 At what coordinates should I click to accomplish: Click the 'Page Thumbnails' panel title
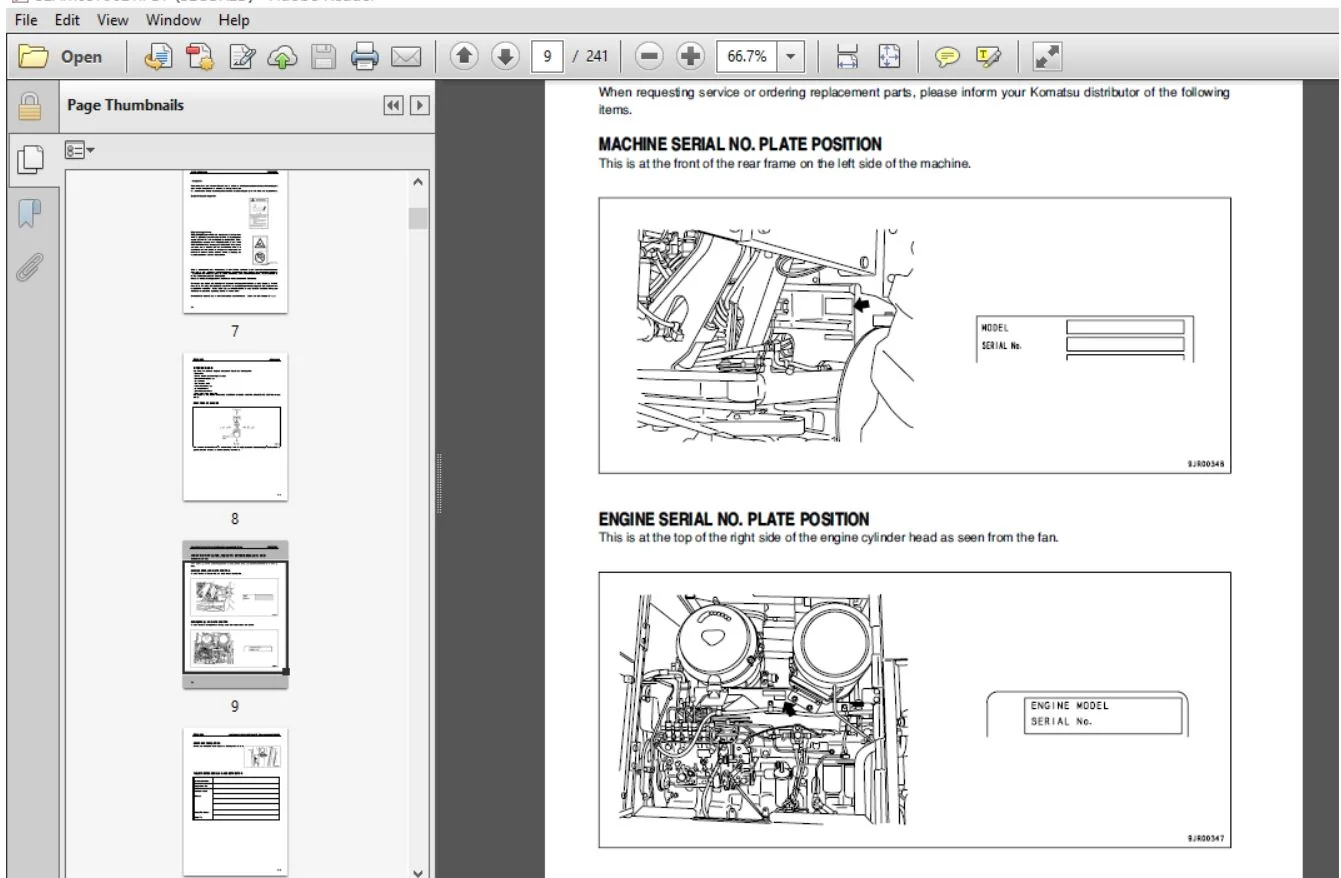tap(125, 105)
